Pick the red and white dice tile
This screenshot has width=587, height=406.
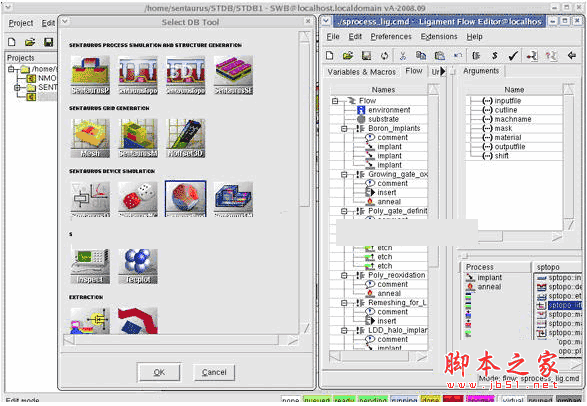pyautogui.click(x=138, y=199)
